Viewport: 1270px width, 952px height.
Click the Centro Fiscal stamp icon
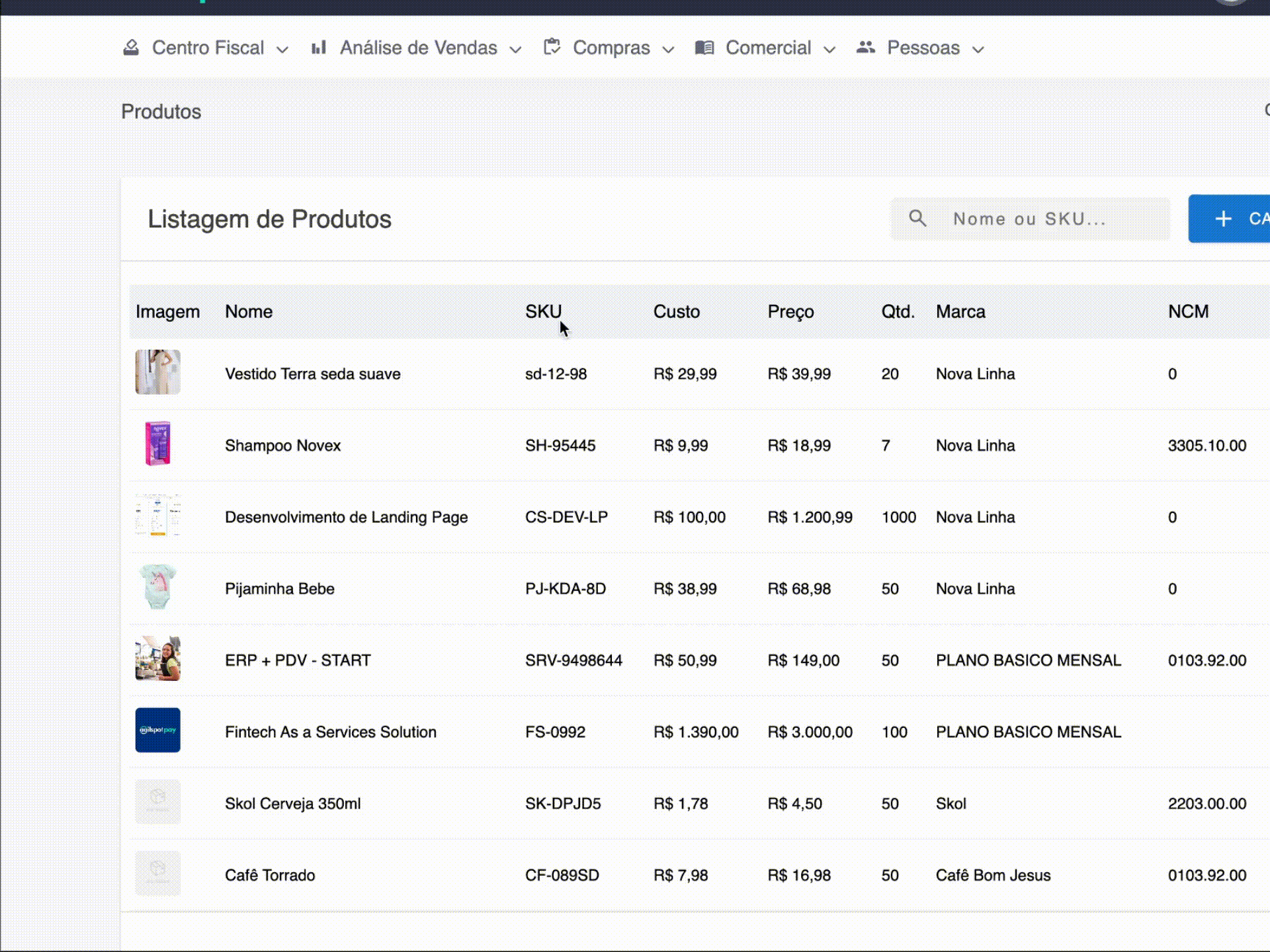tap(131, 48)
